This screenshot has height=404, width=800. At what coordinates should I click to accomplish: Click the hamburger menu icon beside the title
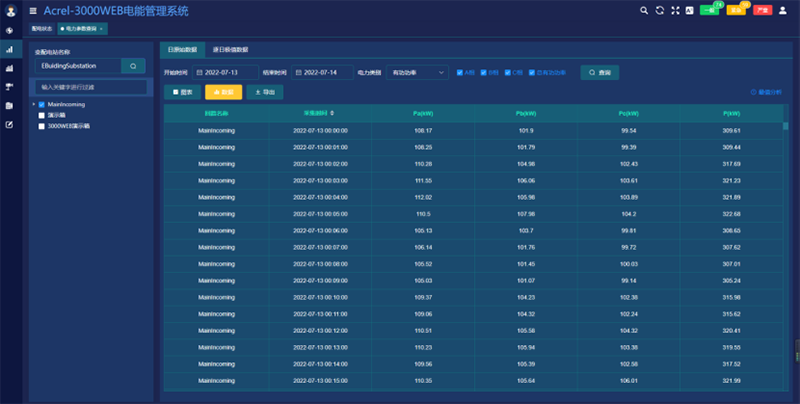[33, 10]
